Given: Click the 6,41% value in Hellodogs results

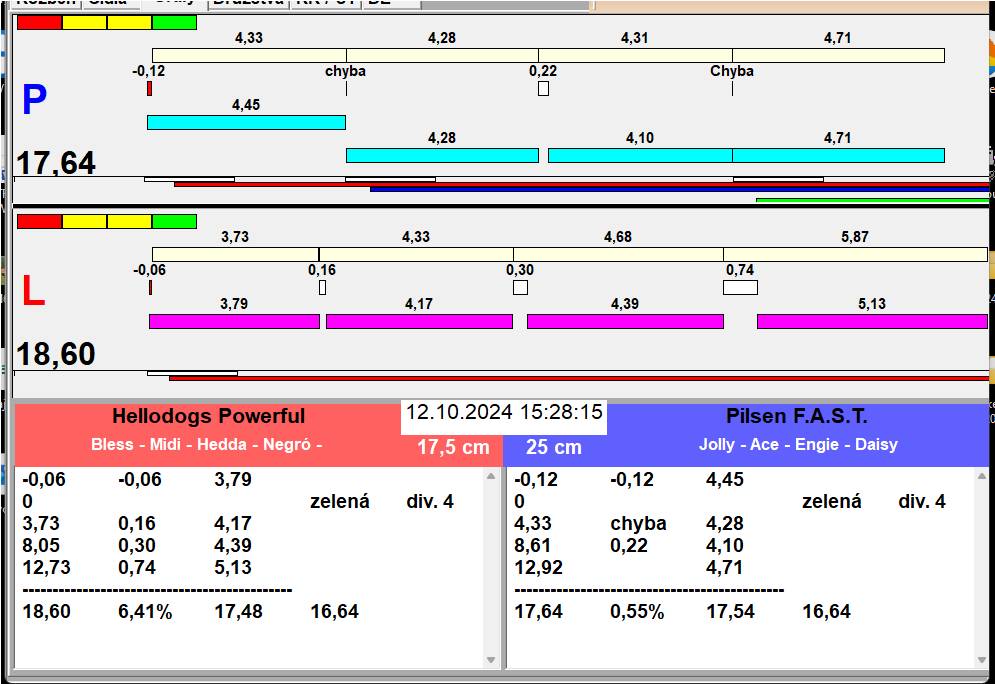Looking at the screenshot, I should point(145,612).
